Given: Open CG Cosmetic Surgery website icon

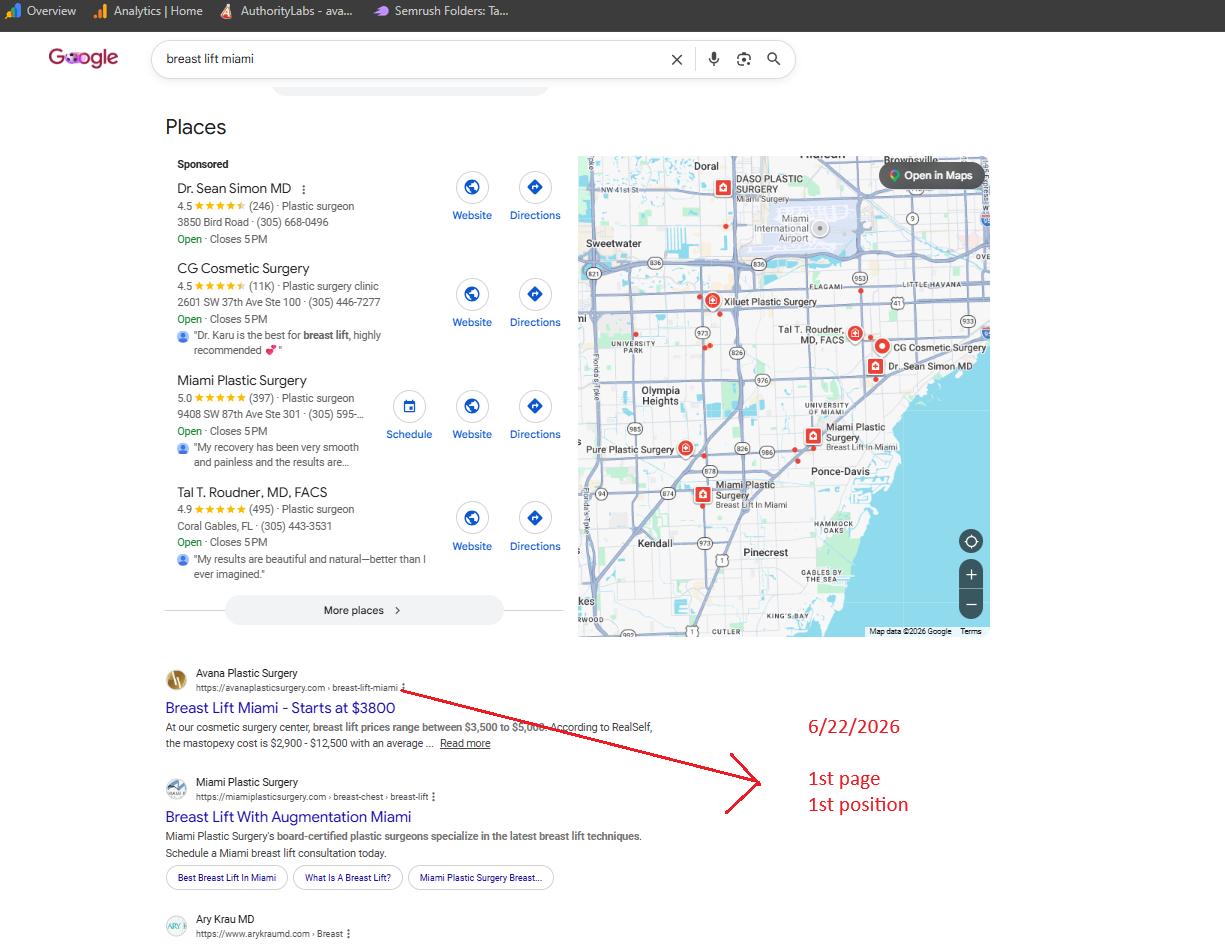Looking at the screenshot, I should point(472,294).
